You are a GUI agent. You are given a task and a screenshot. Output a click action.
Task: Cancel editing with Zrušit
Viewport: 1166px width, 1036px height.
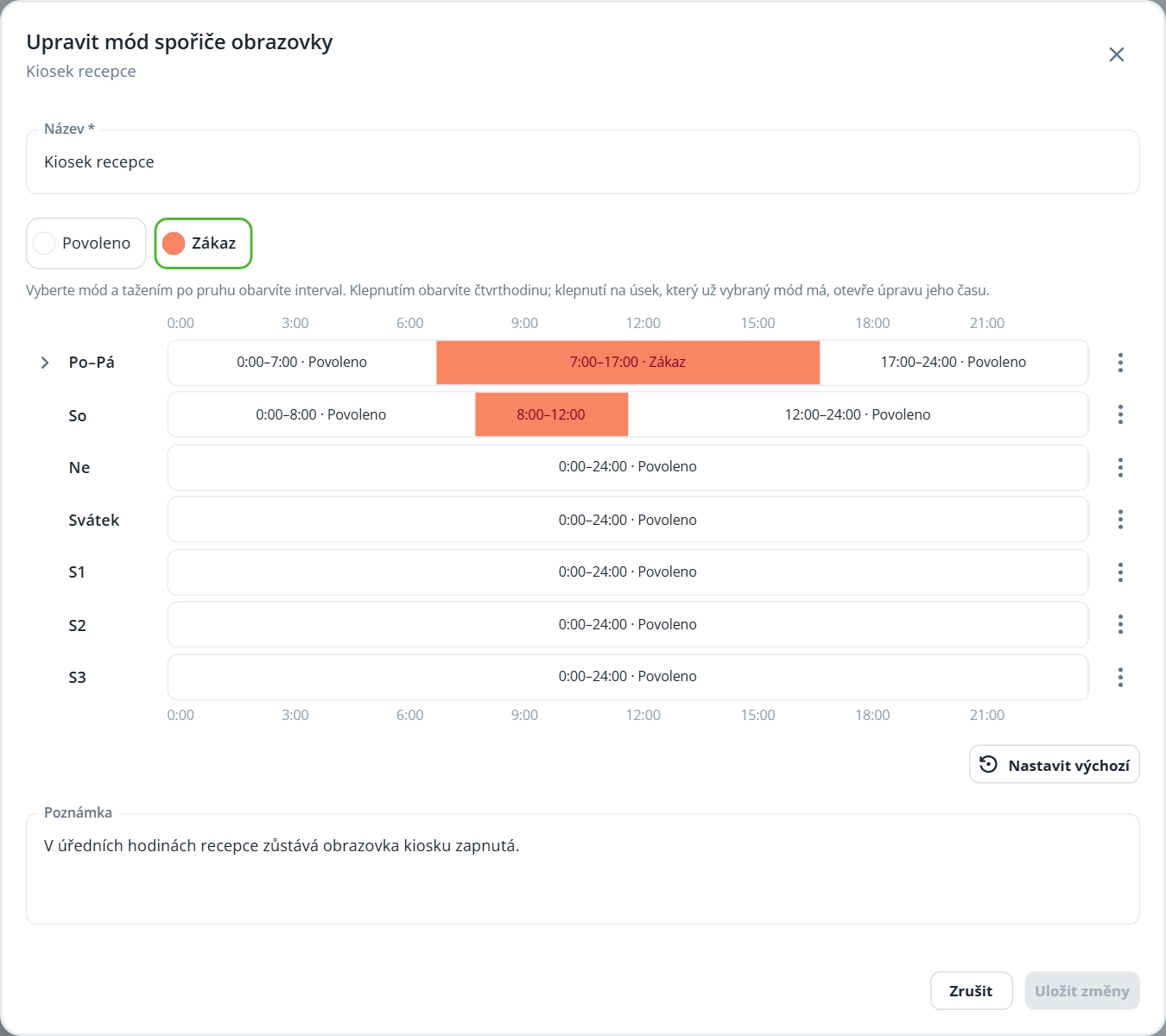[x=971, y=991]
